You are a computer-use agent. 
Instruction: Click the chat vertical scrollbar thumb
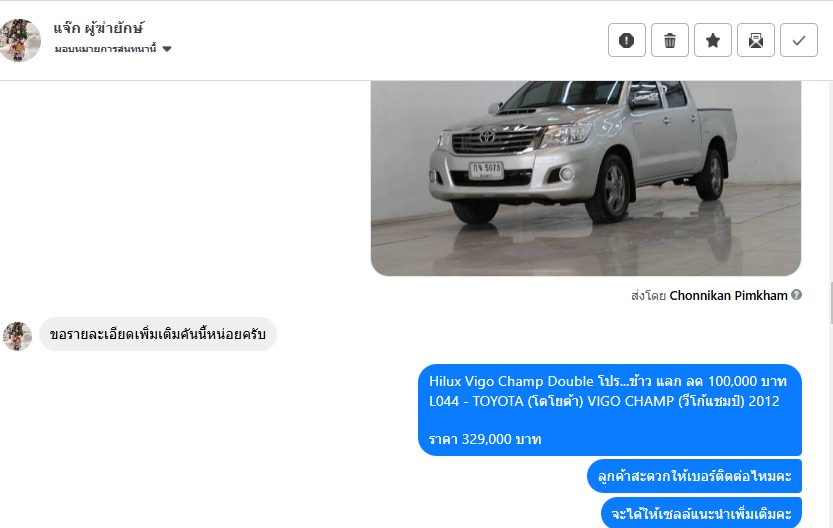click(830, 303)
